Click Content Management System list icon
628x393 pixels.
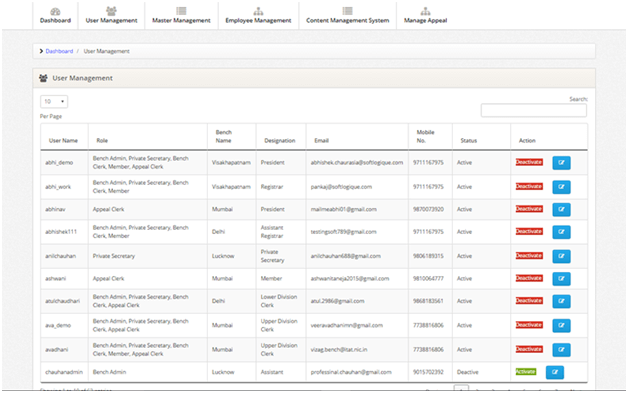347,11
